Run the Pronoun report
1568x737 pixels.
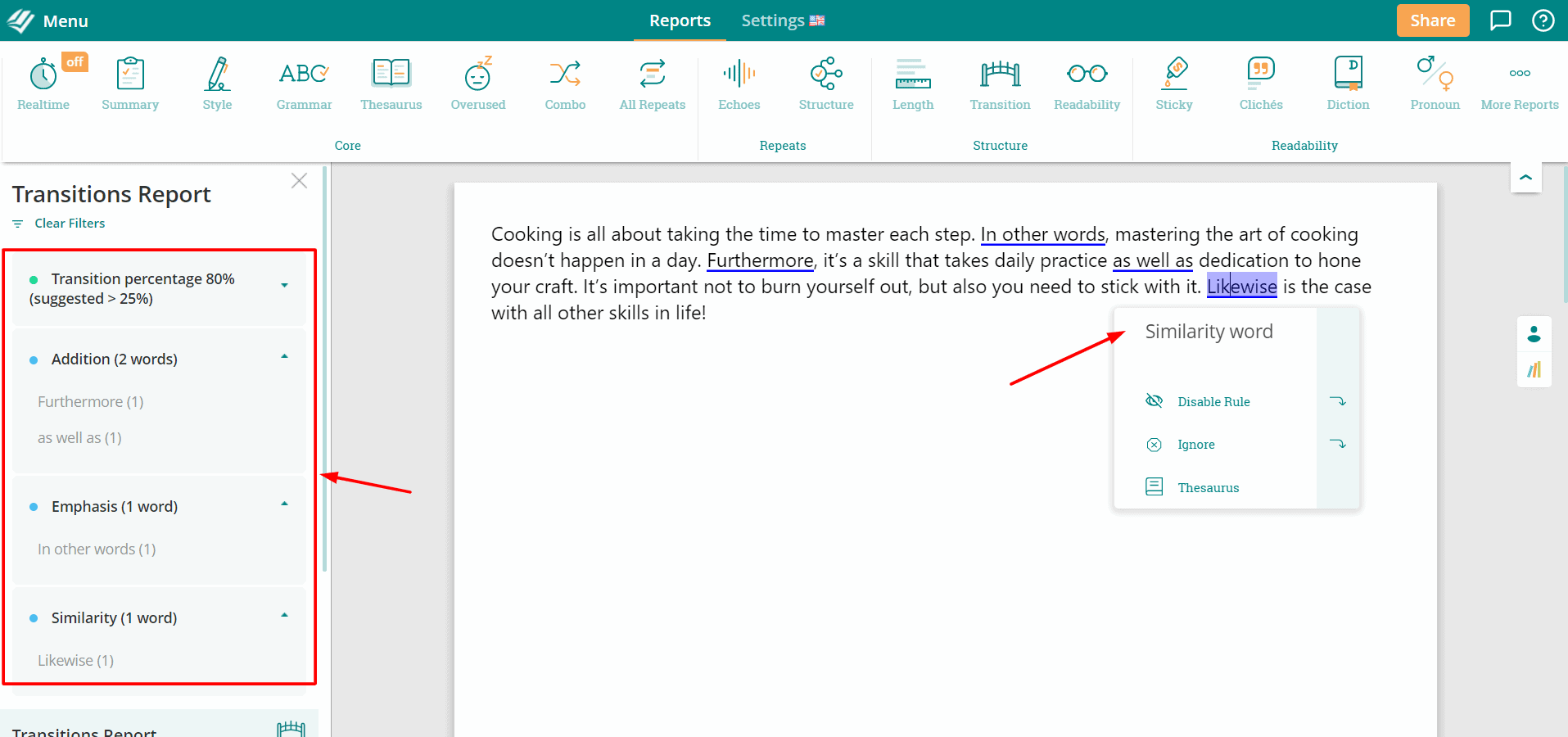(x=1435, y=84)
